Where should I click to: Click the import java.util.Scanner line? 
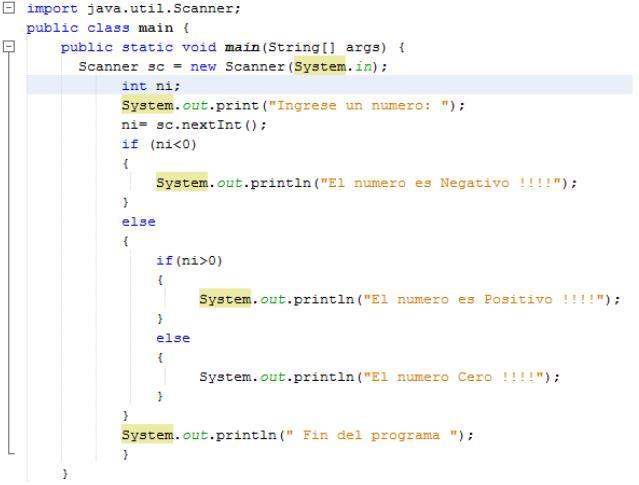134,9
